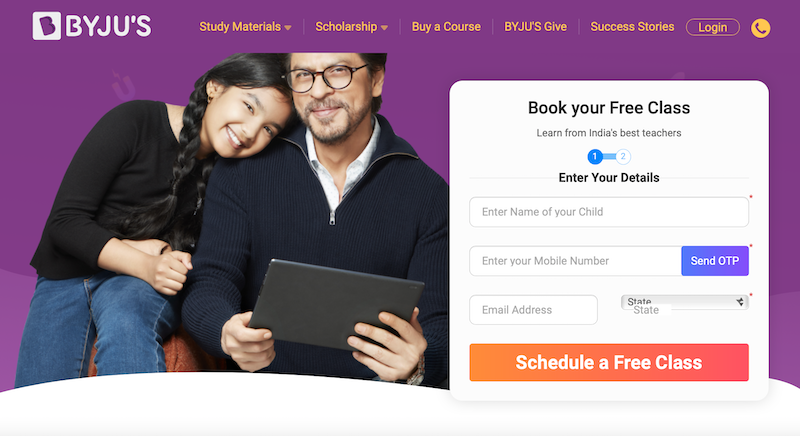Click Schedule a Free Class button

click(609, 362)
